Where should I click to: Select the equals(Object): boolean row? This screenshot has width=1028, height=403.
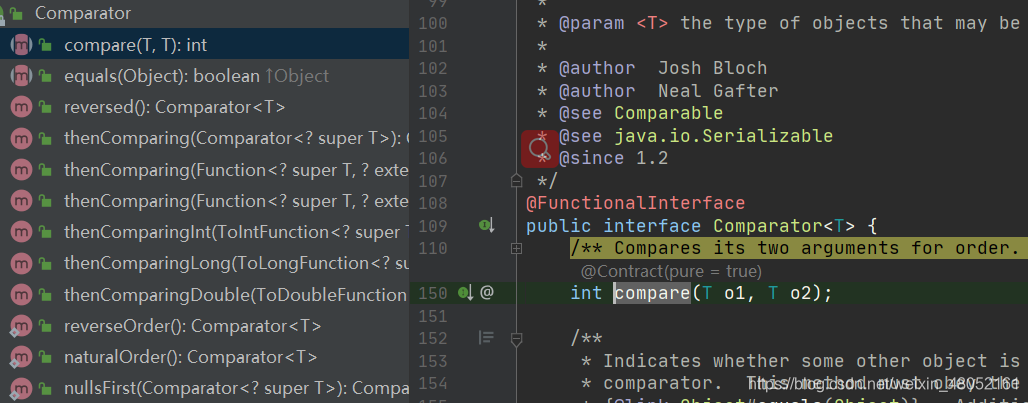click(205, 76)
